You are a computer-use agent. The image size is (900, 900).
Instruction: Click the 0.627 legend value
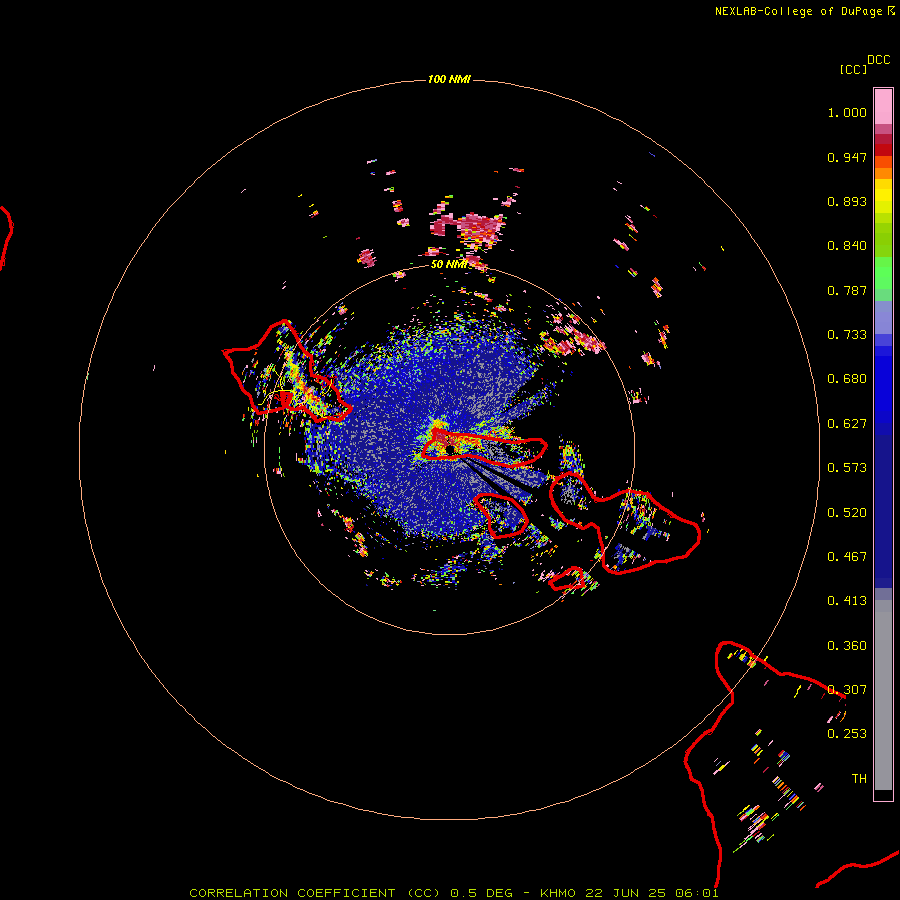point(847,424)
